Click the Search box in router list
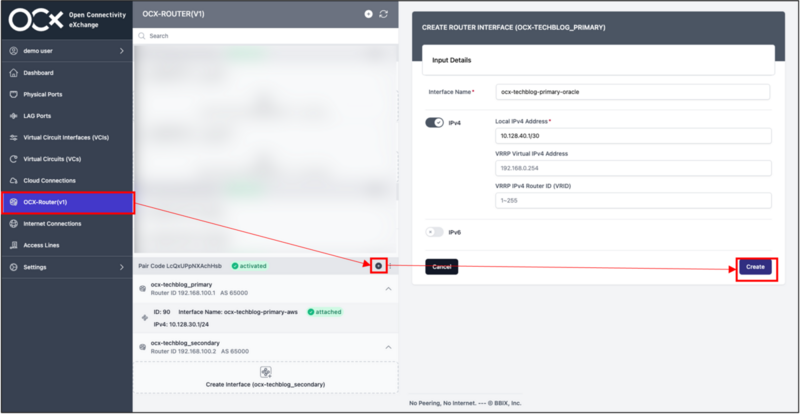The width and height of the screenshot is (800, 414). pyautogui.click(x=265, y=36)
